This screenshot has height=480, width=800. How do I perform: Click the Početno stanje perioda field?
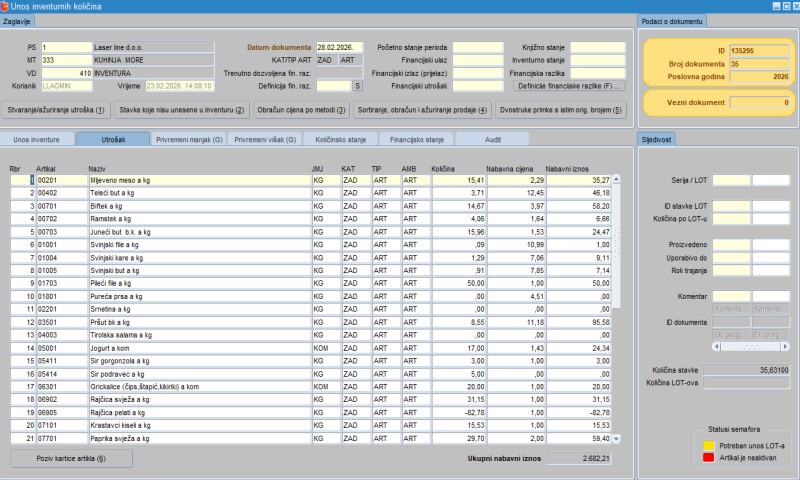tap(478, 47)
